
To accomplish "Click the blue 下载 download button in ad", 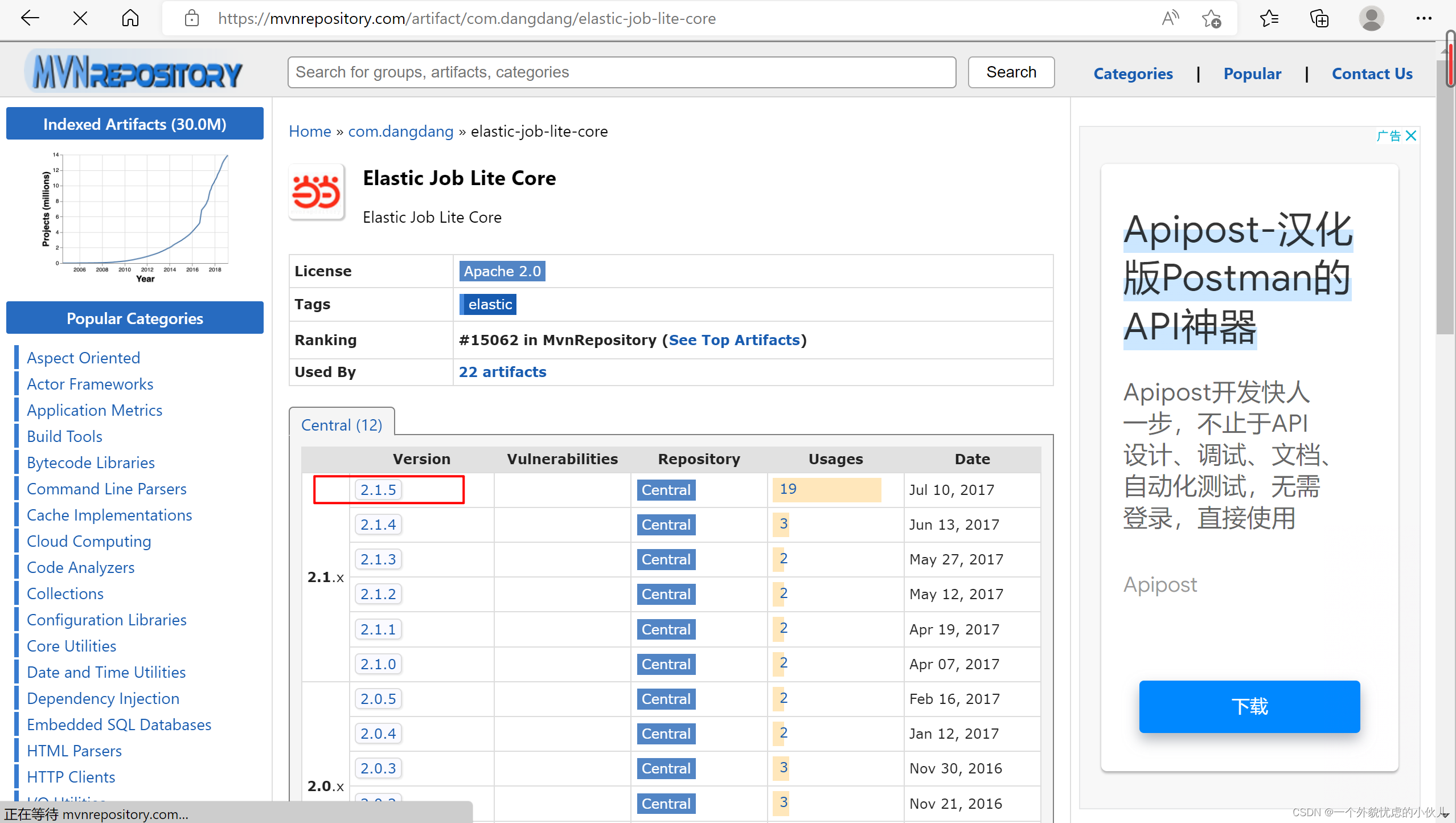I will pos(1249,707).
